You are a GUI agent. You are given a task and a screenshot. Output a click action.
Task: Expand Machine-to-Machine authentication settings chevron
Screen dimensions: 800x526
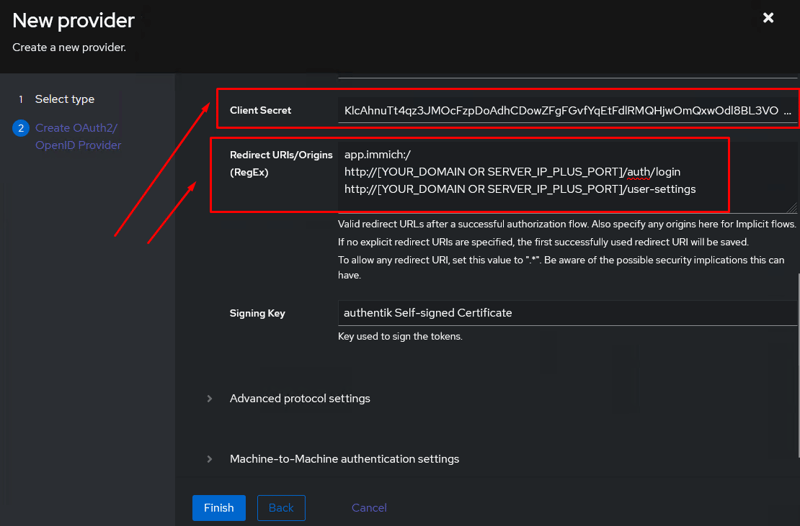[x=210, y=459]
